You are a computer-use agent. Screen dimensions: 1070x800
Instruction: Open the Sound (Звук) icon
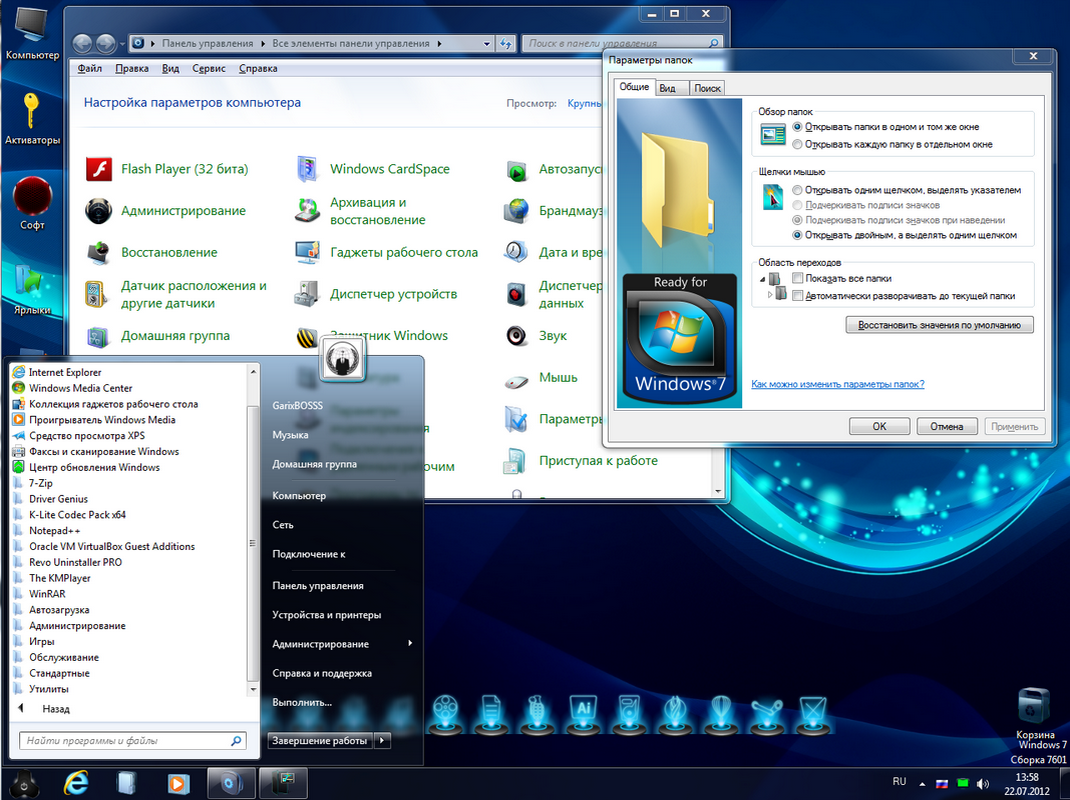516,336
